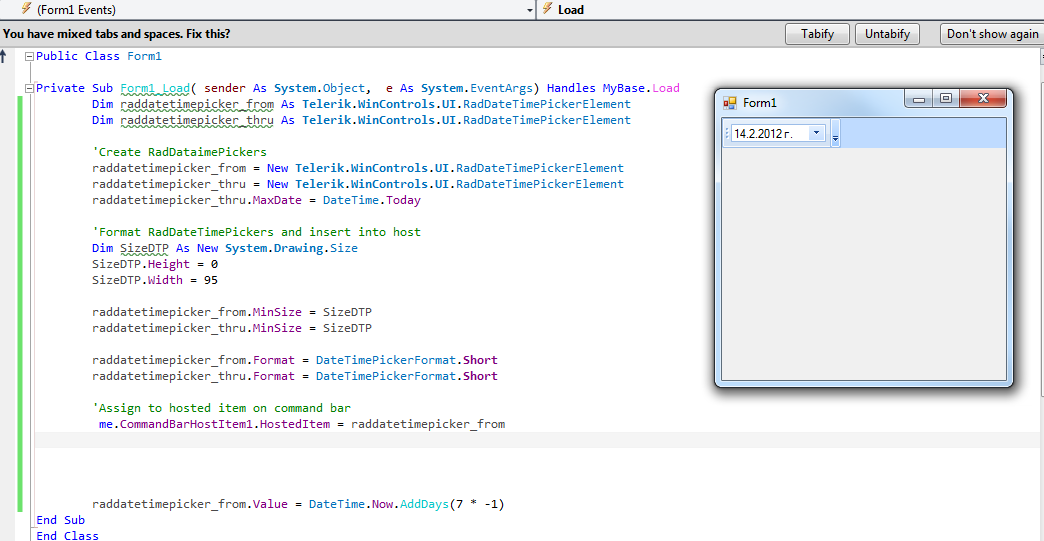Click the lightning icon beside Load
This screenshot has width=1044, height=541.
tap(547, 9)
